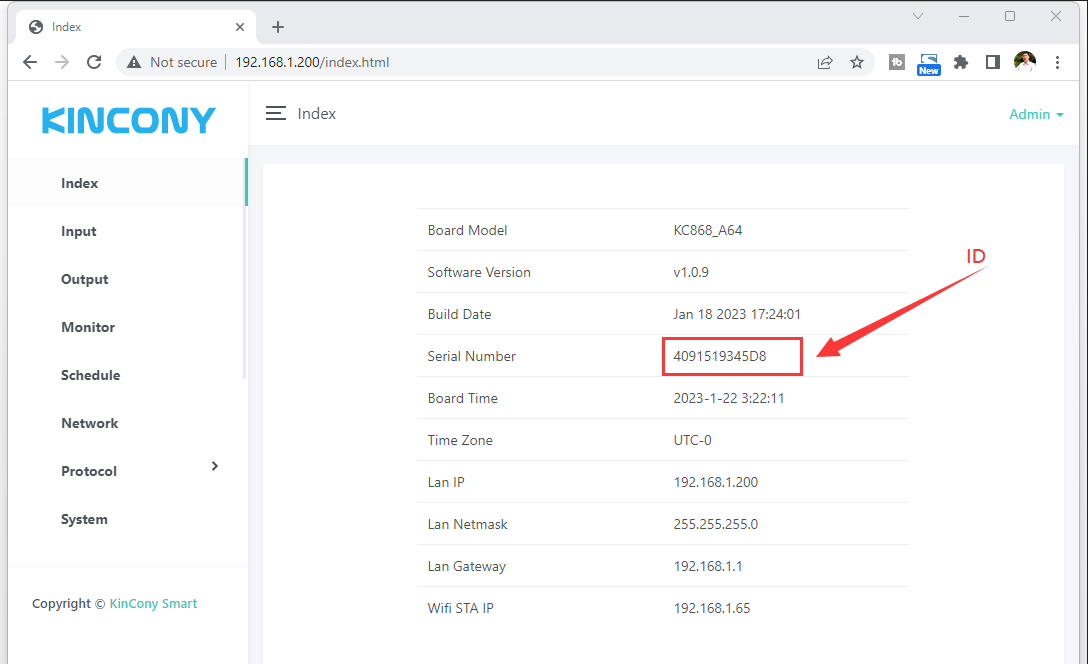Open the Input menu item
The width and height of the screenshot is (1088, 664).
(x=79, y=231)
